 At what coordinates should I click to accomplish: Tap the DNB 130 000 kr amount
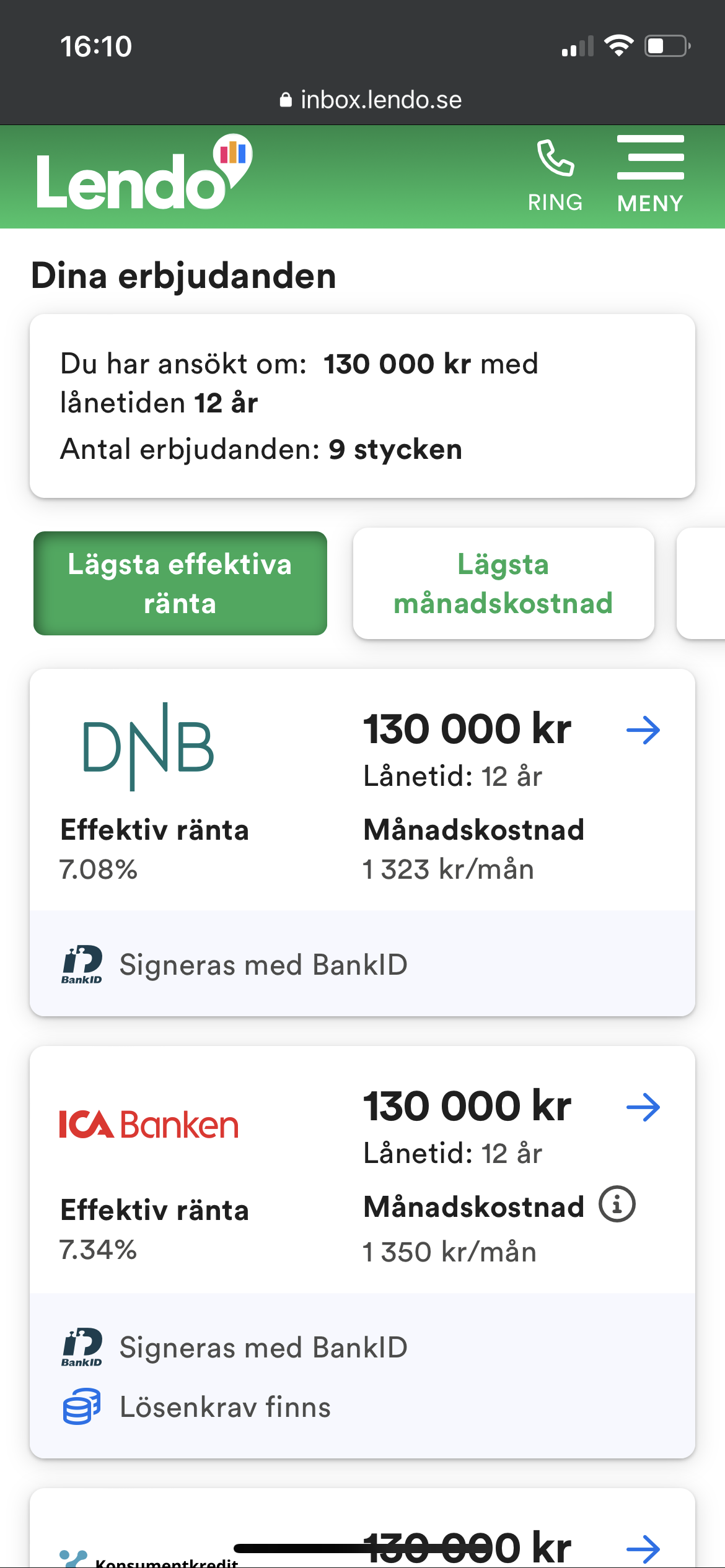[x=467, y=729]
